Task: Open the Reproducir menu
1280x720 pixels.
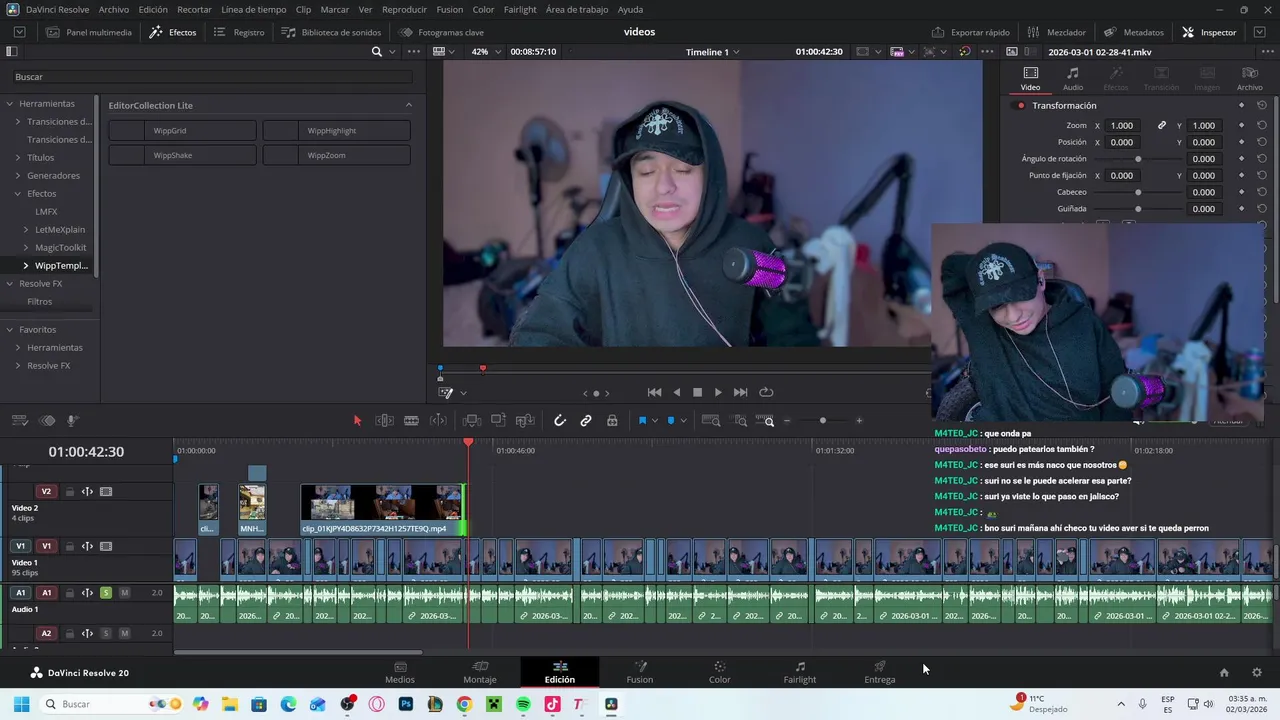Action: point(404,9)
